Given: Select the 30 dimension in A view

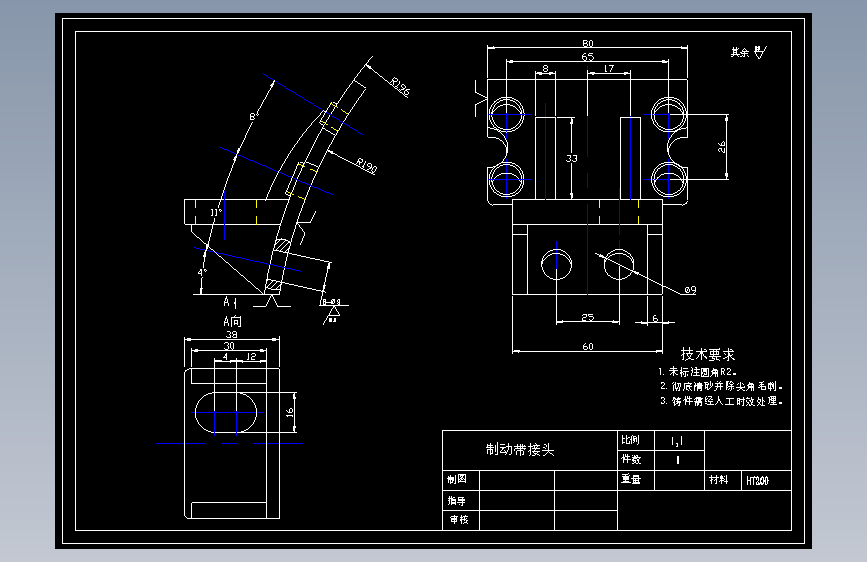Looking at the screenshot, I should pos(229,346).
